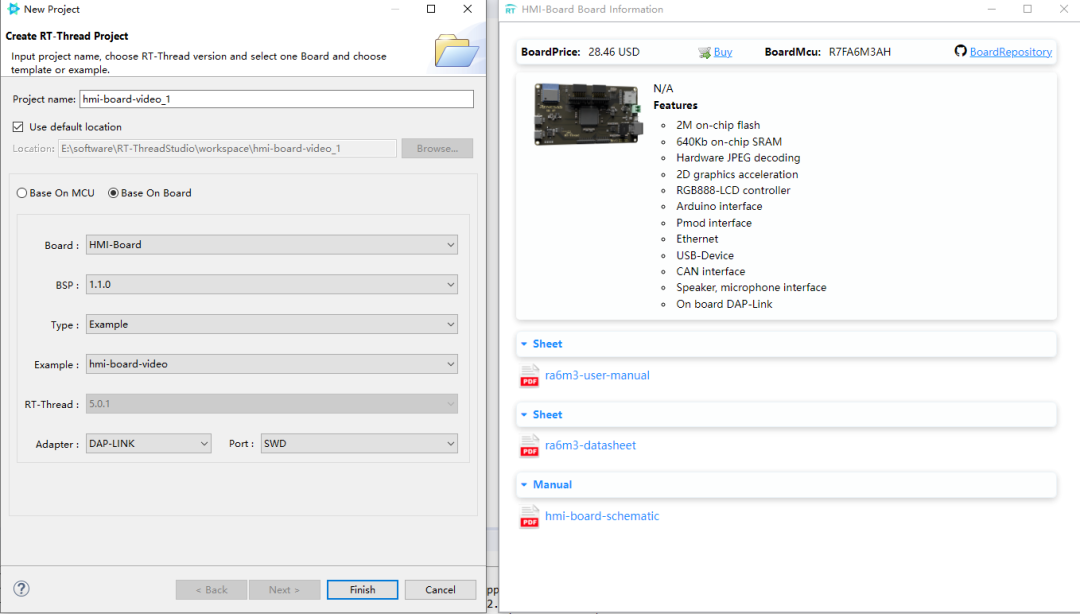
Task: Click the RT-Thread Studio icon in New Project title
Action: tap(13, 9)
